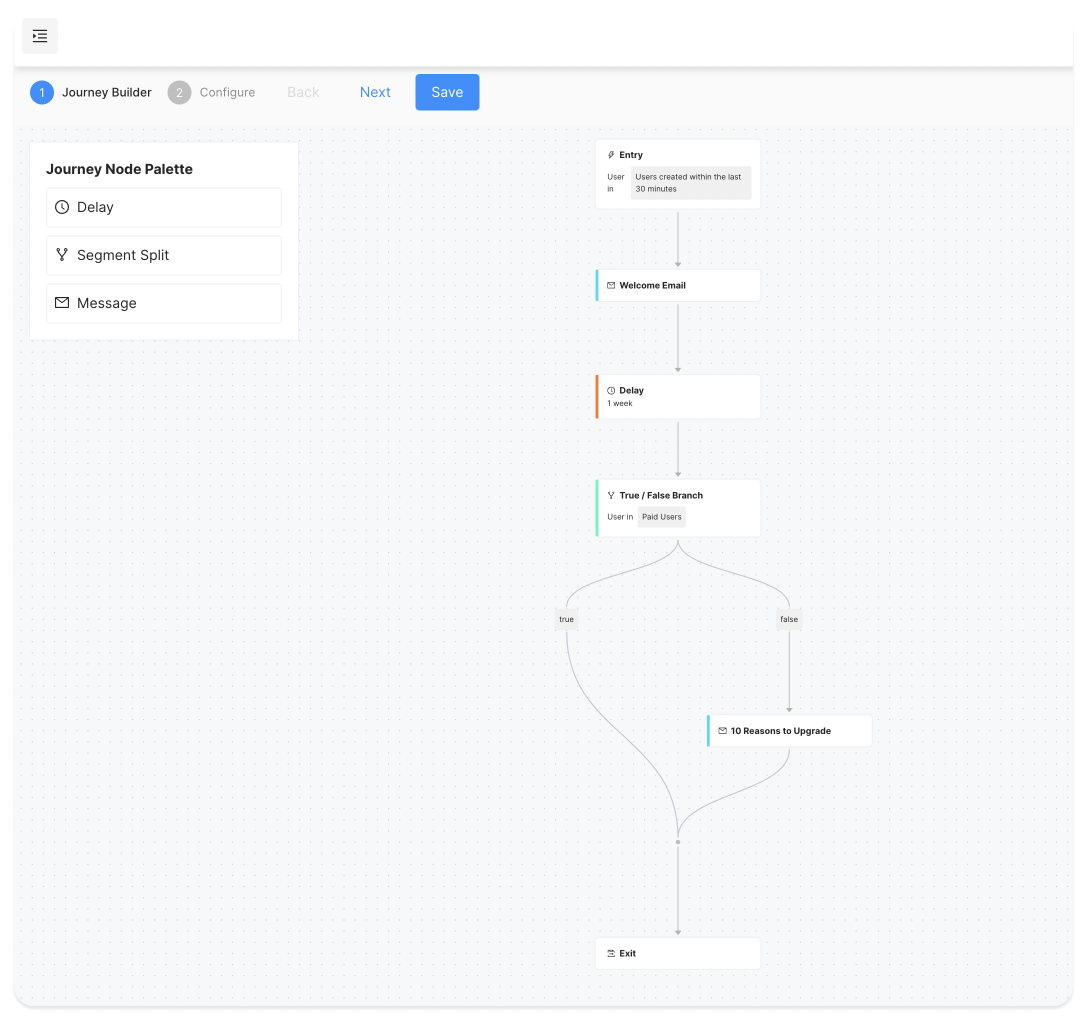
Task: Go to step 2 Configure
Action: coord(212,93)
